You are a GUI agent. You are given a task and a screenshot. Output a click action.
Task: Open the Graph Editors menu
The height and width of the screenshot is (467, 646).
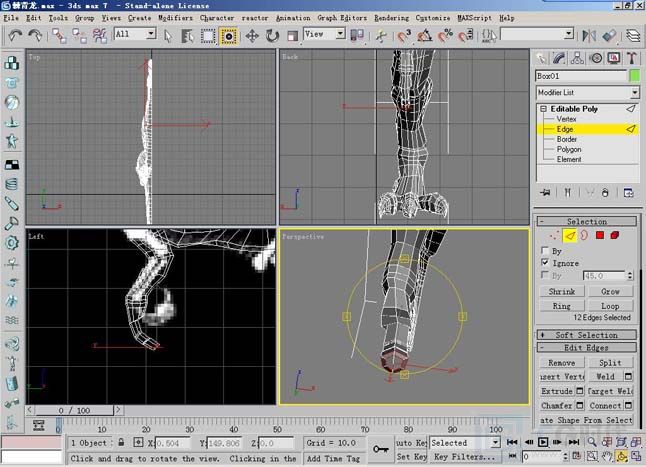click(342, 18)
